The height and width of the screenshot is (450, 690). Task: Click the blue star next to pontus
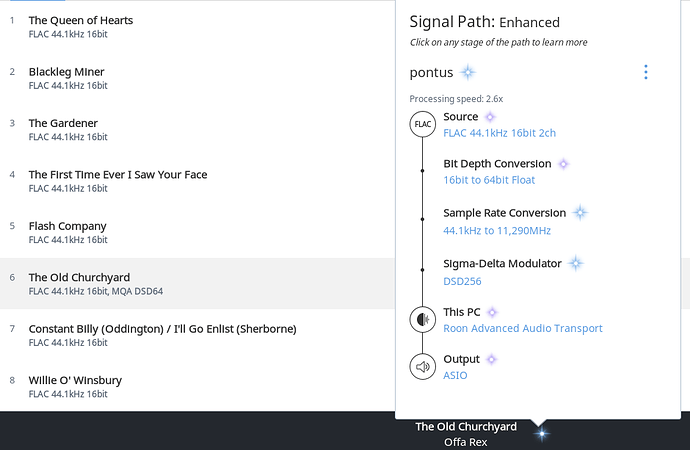[x=468, y=72]
